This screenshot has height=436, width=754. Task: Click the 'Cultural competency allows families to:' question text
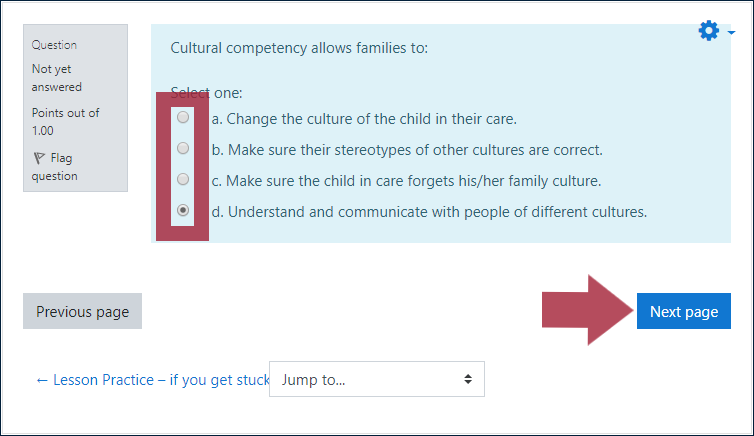299,48
